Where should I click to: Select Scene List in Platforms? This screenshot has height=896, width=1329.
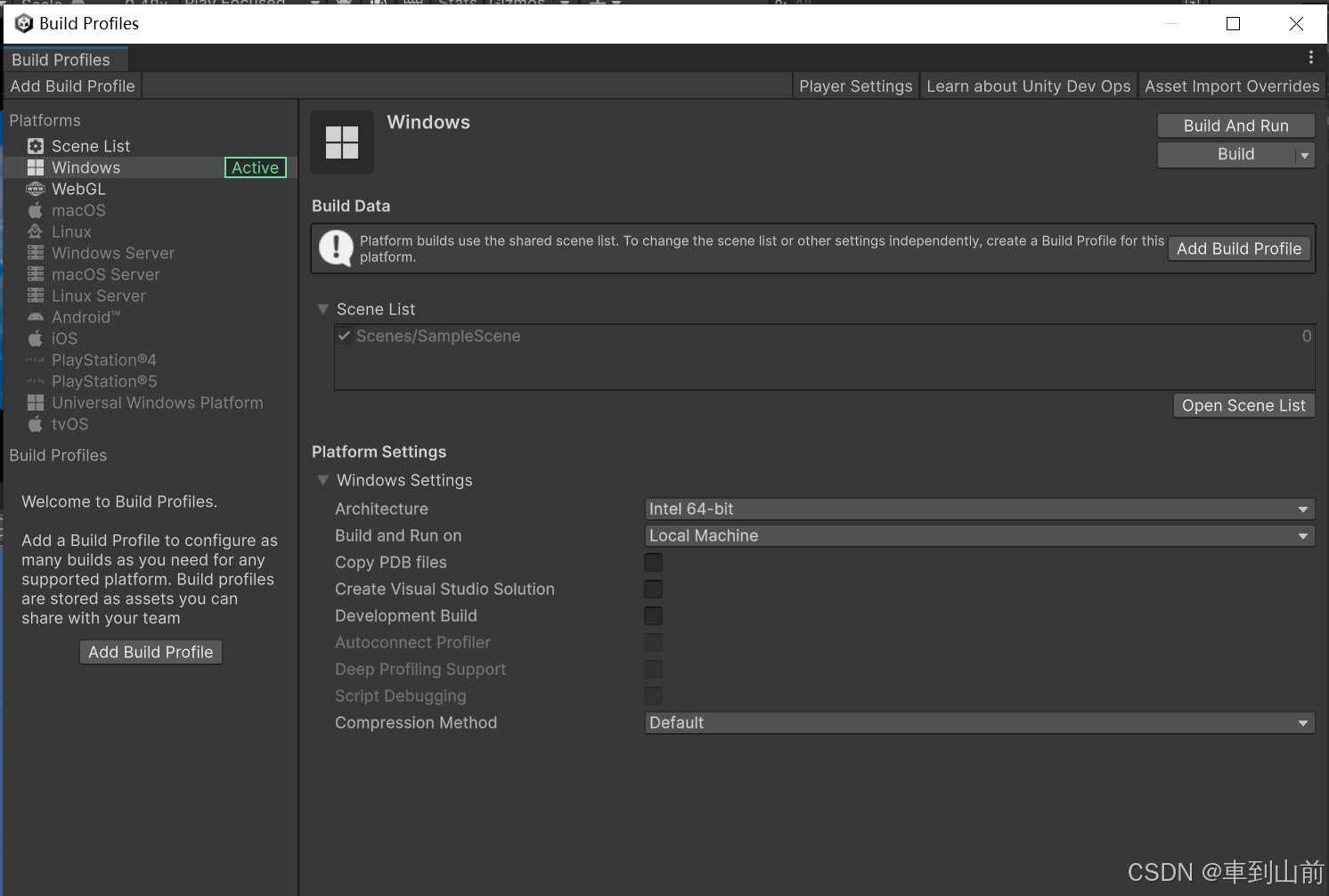pos(151,146)
